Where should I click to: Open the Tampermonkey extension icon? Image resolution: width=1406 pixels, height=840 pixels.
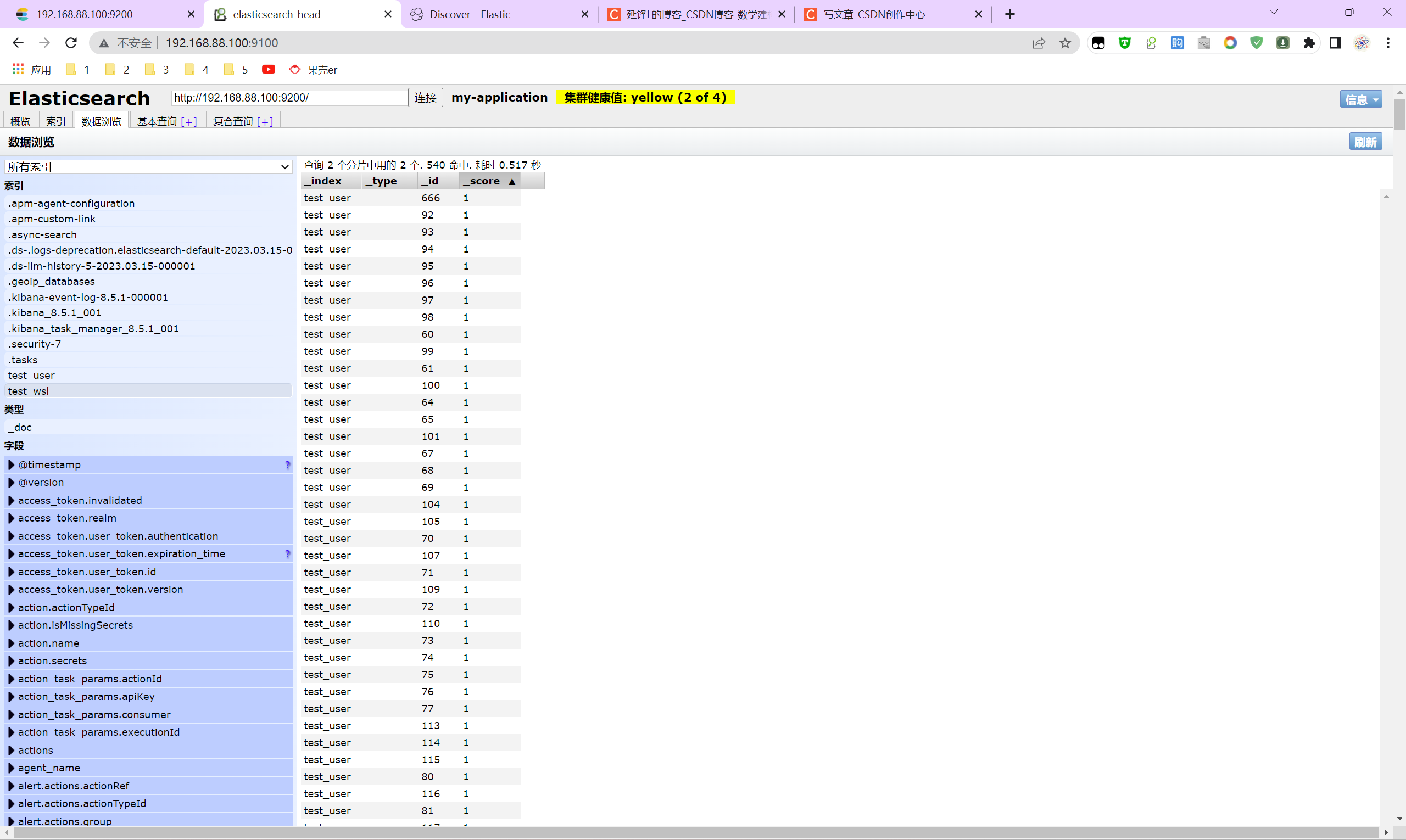point(1125,43)
